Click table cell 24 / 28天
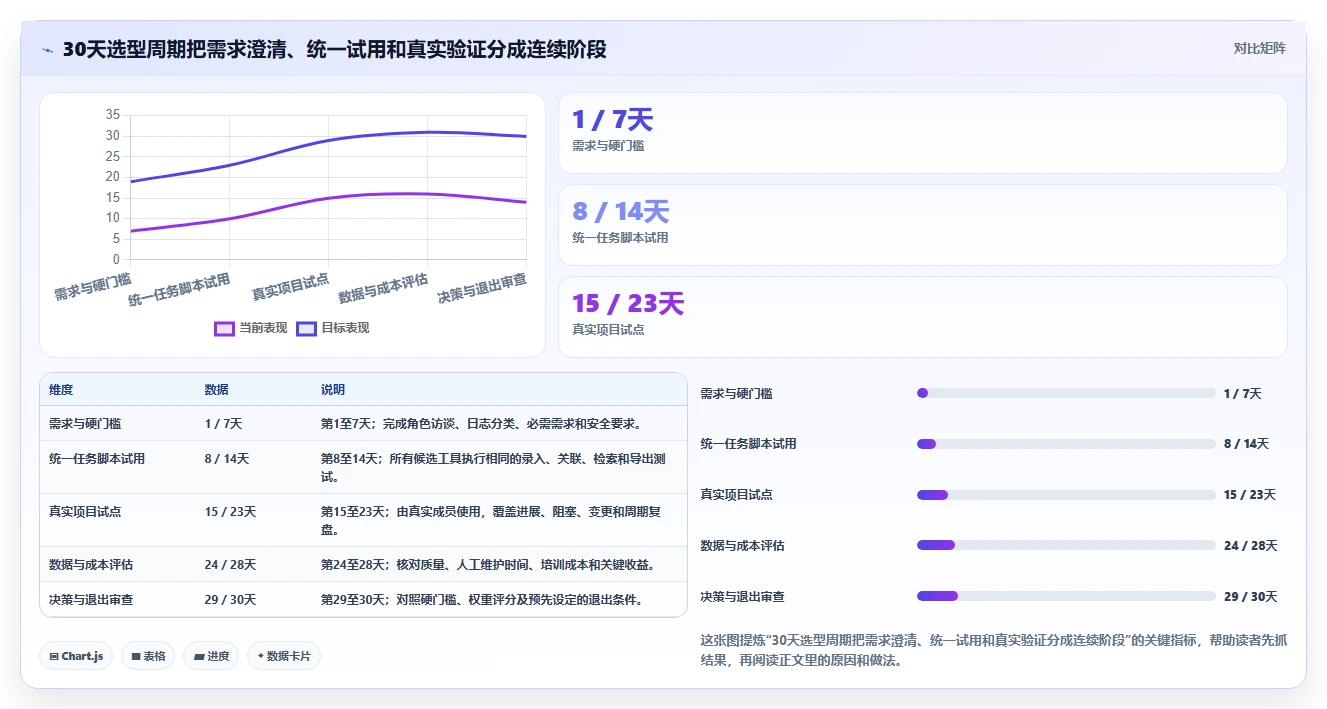Screen dimensions: 1327x709 231,565
